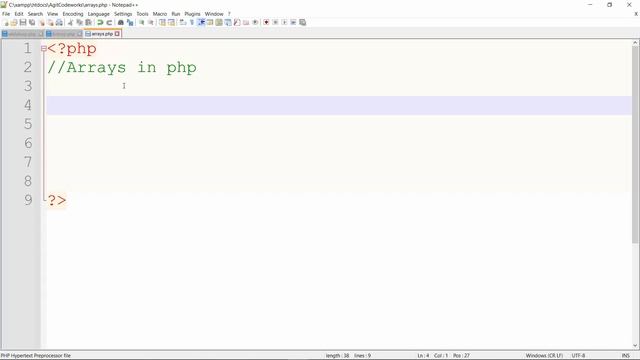This screenshot has width=640, height=360.
Task: Open the View menu
Action: pos(52,14)
